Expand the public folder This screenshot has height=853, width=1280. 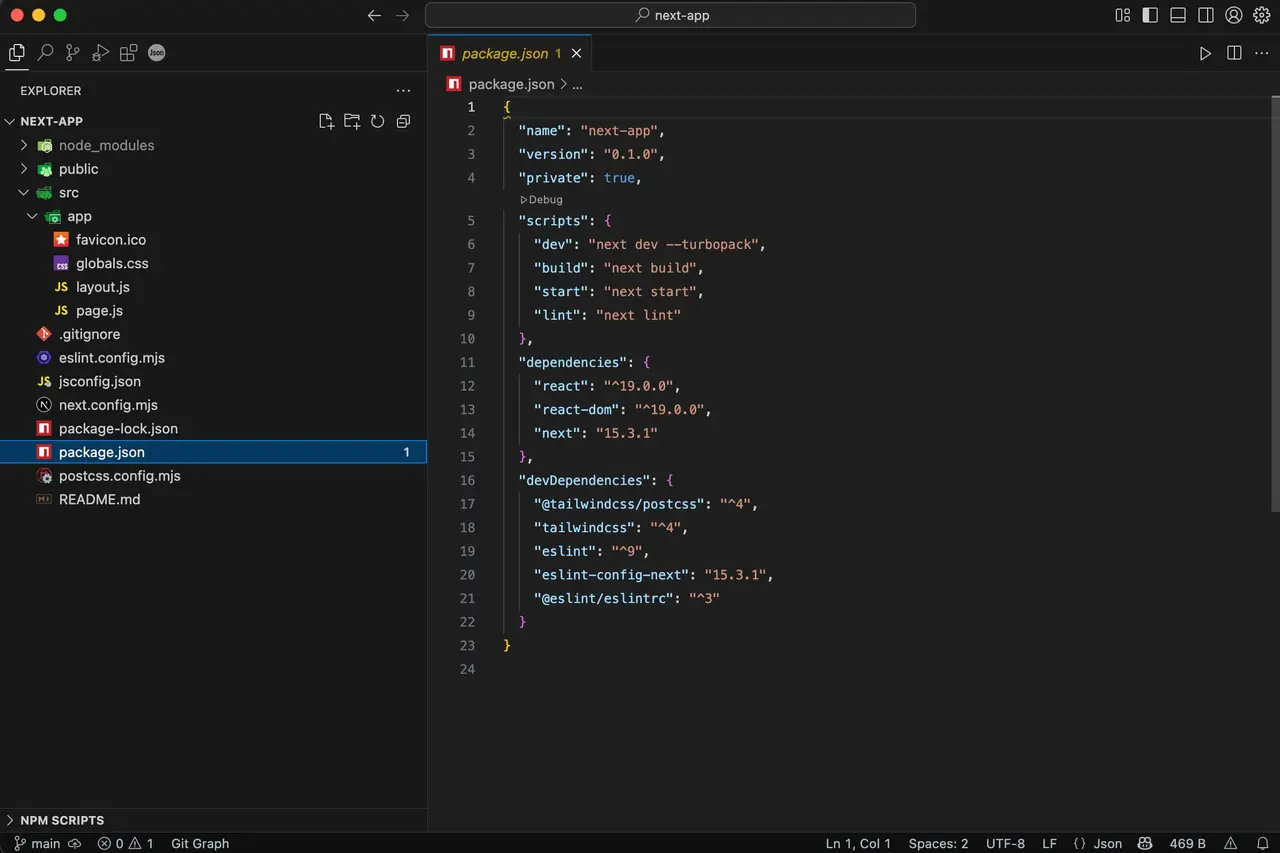24,169
